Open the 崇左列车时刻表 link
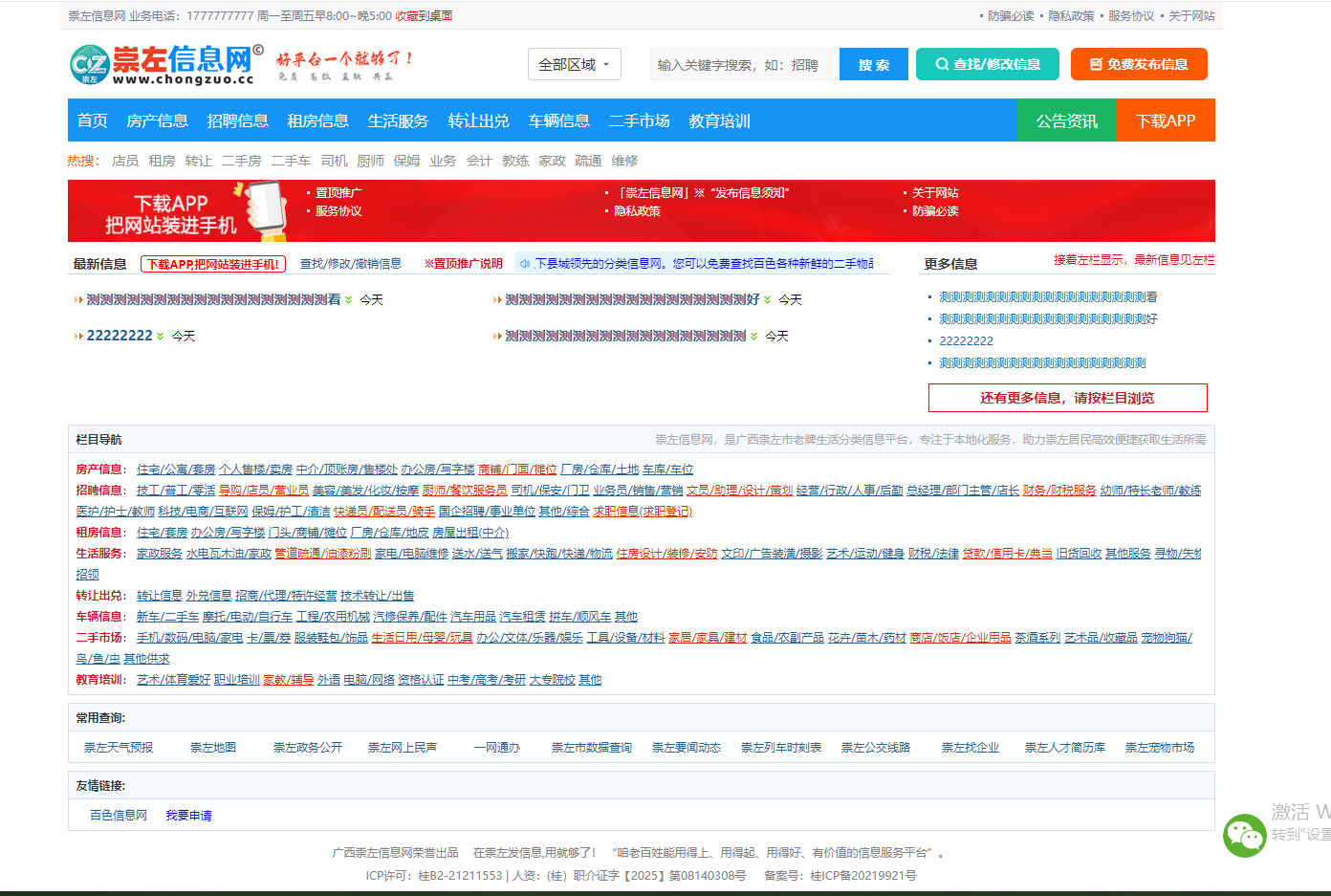 tap(781, 747)
